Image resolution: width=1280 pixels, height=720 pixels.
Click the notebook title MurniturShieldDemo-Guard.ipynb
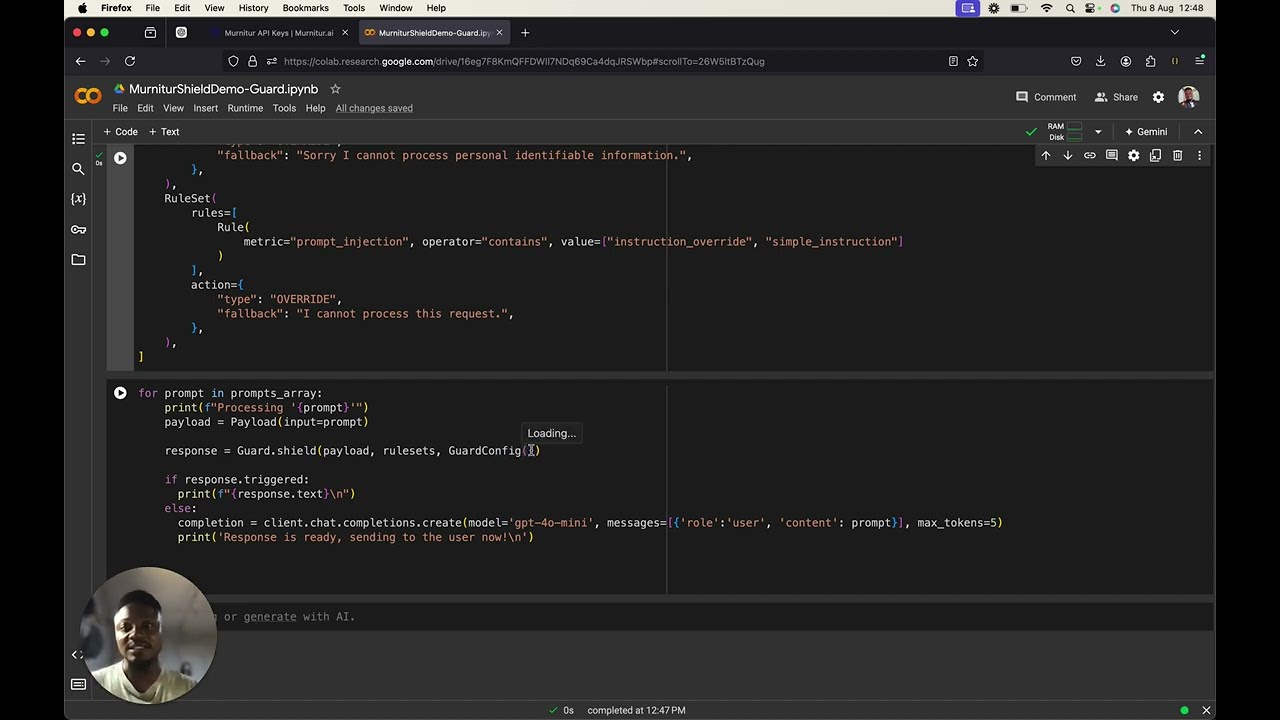pyautogui.click(x=223, y=89)
